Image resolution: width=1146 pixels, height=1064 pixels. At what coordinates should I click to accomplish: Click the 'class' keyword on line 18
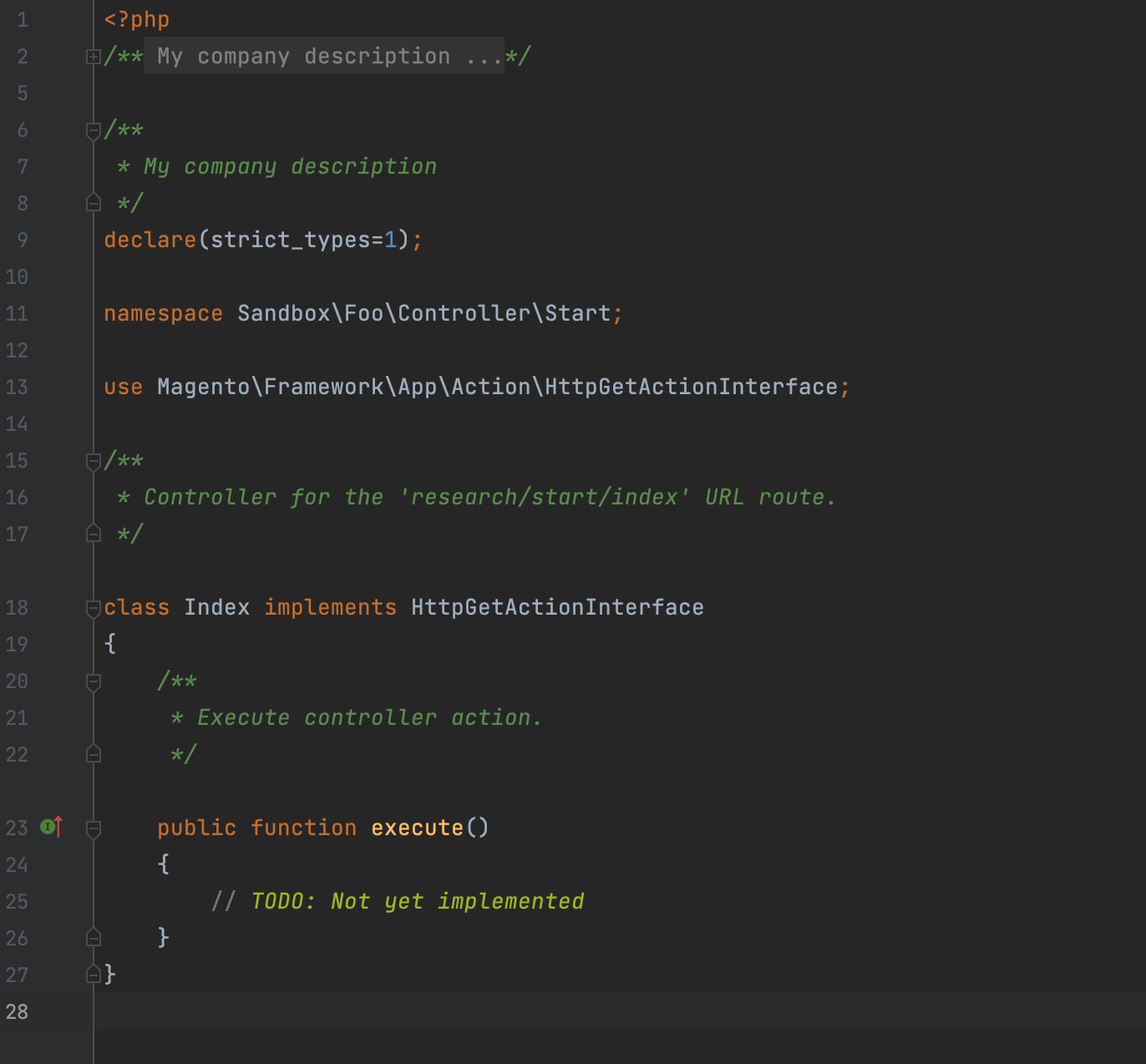coord(137,607)
